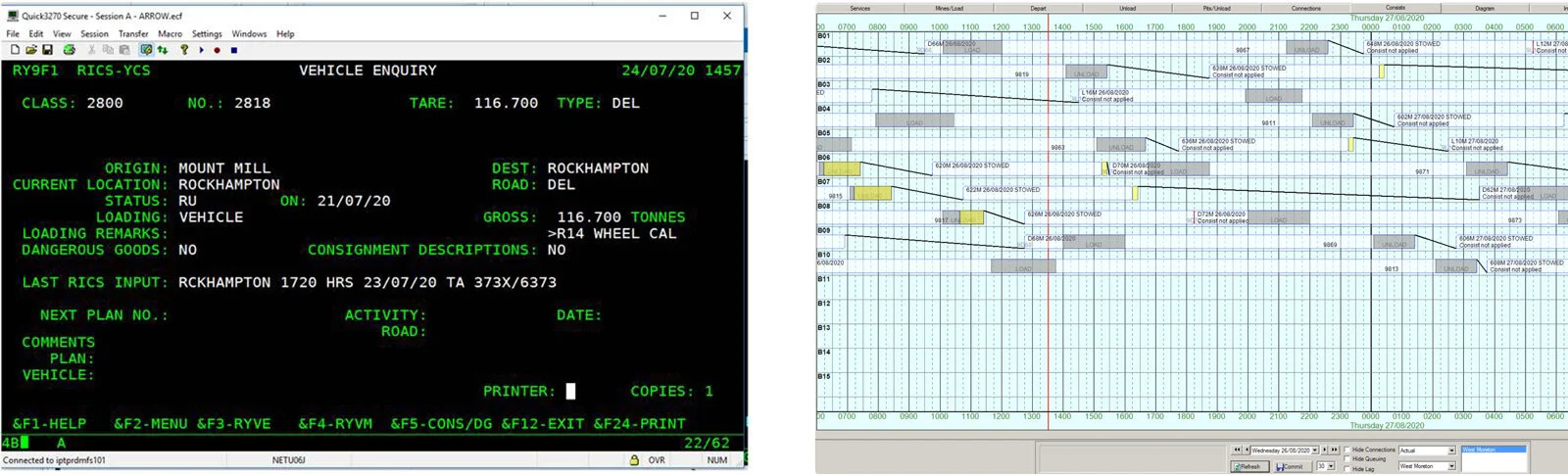The width and height of the screenshot is (1568, 475).
Task: Open the File menu
Action: (13, 33)
